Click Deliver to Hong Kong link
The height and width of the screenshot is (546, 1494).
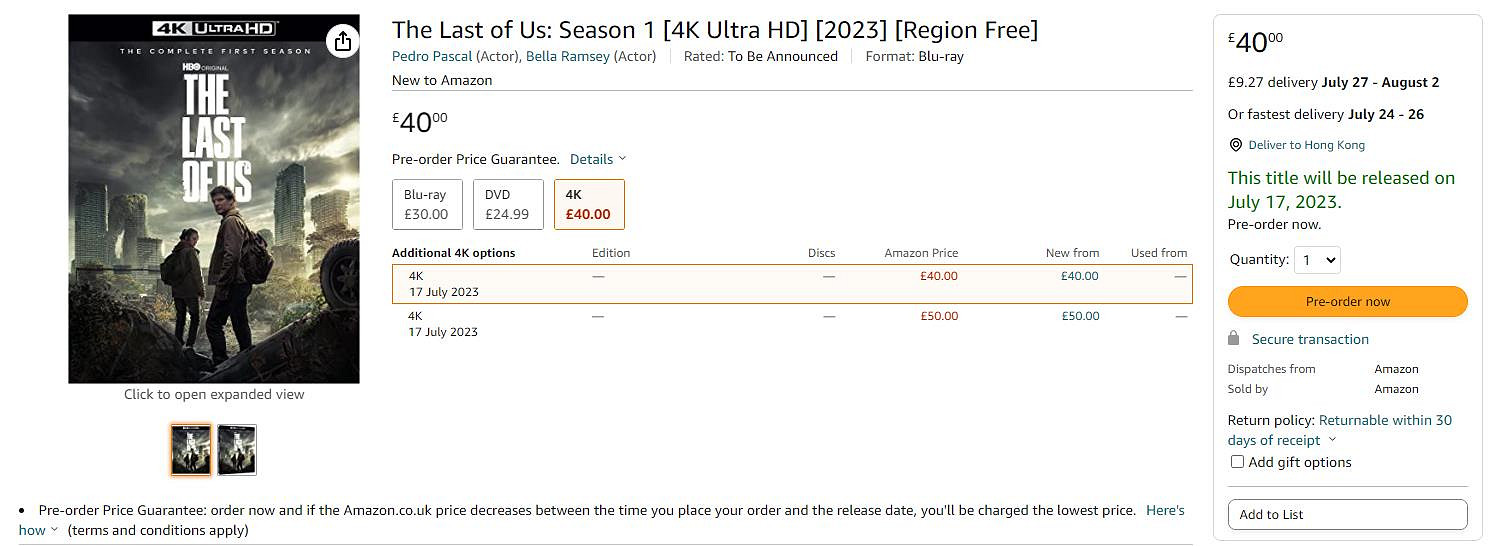pyautogui.click(x=1306, y=145)
